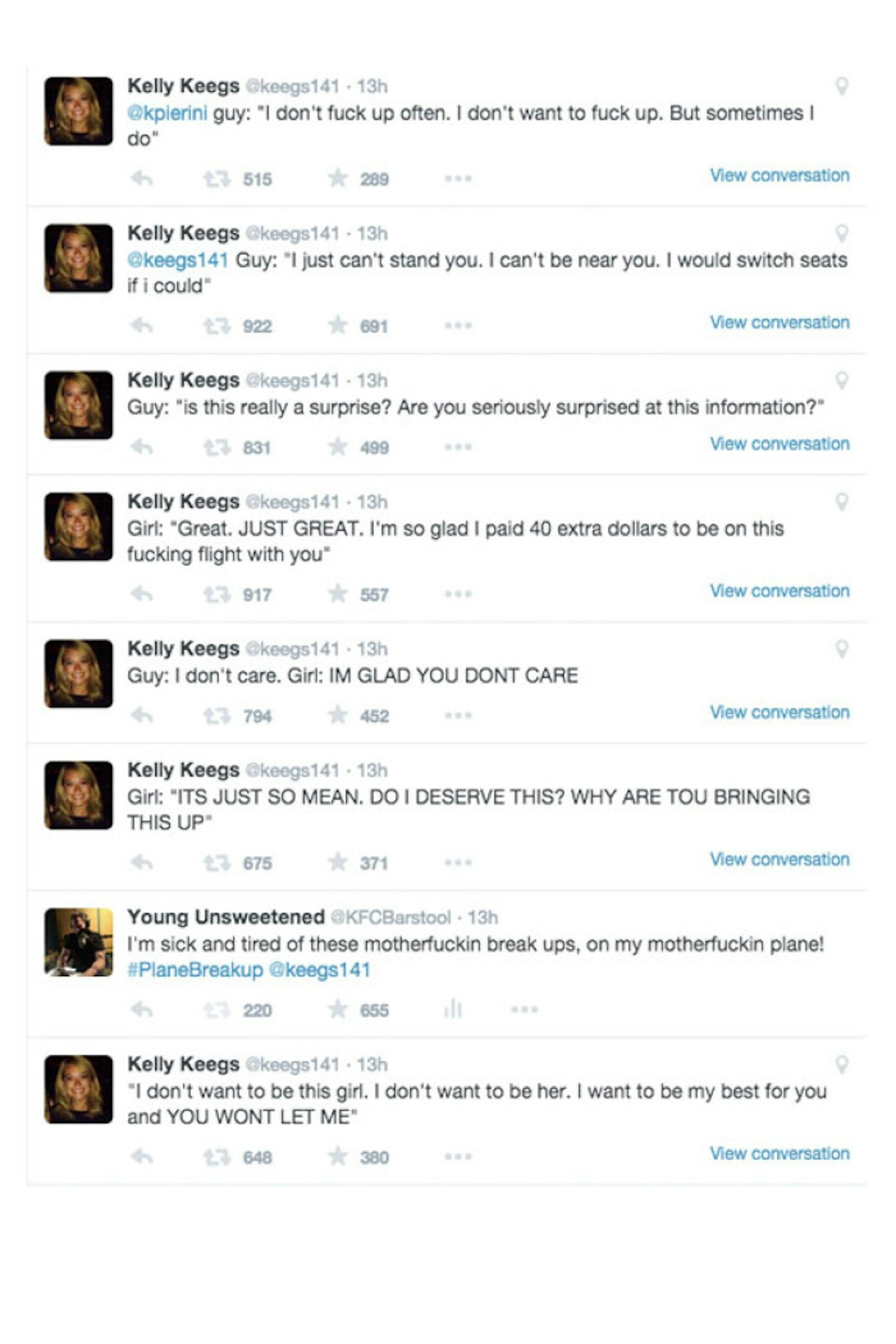Open the @kpierini mention link
The width and height of the screenshot is (896, 1344).
pos(167,114)
